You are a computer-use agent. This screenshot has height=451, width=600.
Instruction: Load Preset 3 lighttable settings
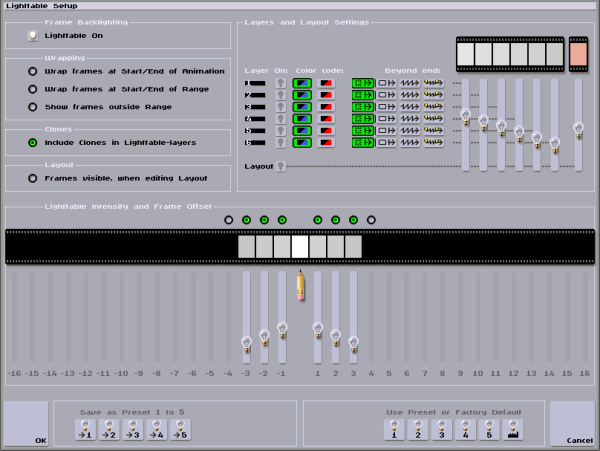(x=441, y=432)
